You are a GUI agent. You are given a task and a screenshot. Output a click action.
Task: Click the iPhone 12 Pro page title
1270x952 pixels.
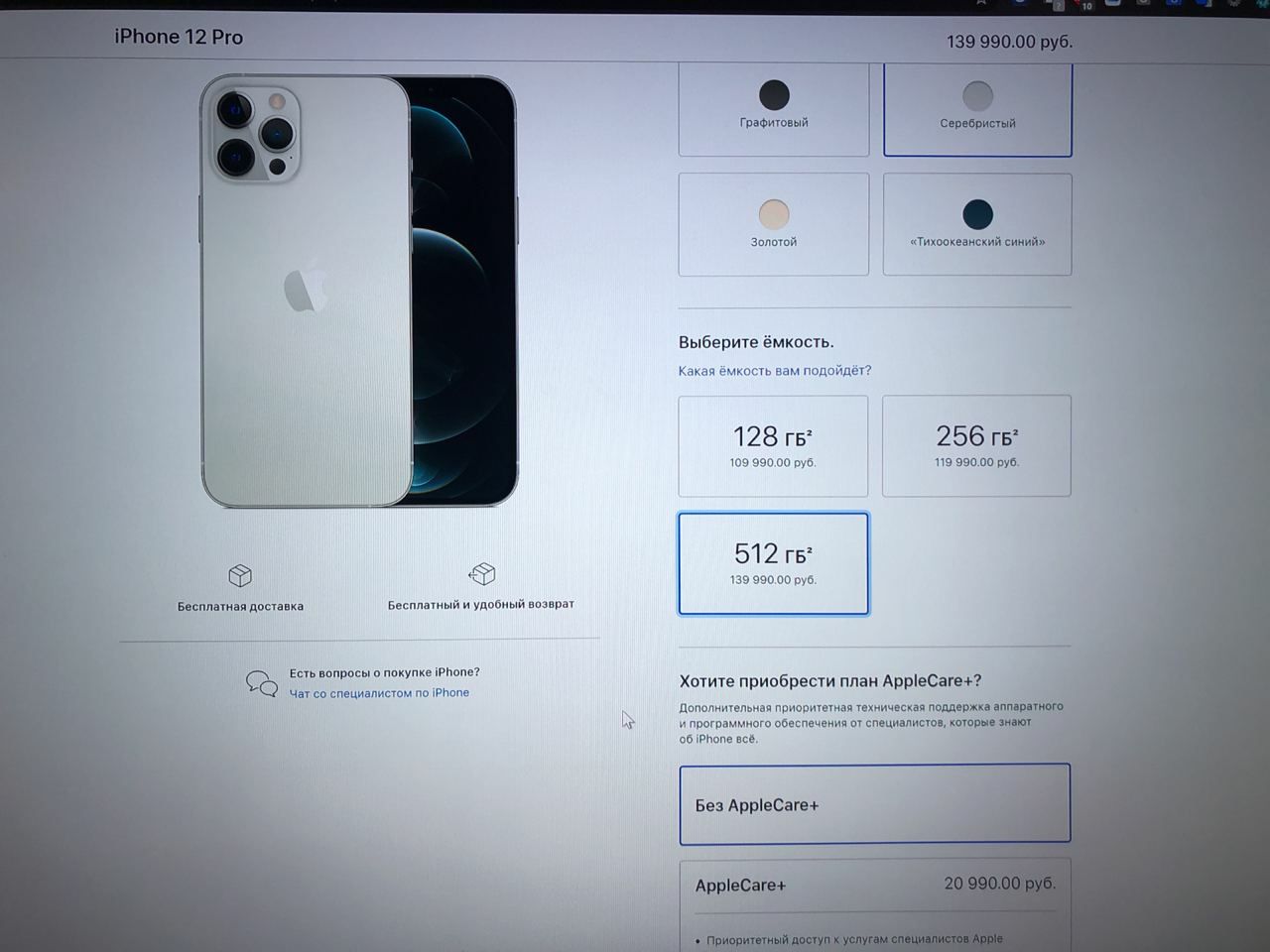click(x=179, y=37)
